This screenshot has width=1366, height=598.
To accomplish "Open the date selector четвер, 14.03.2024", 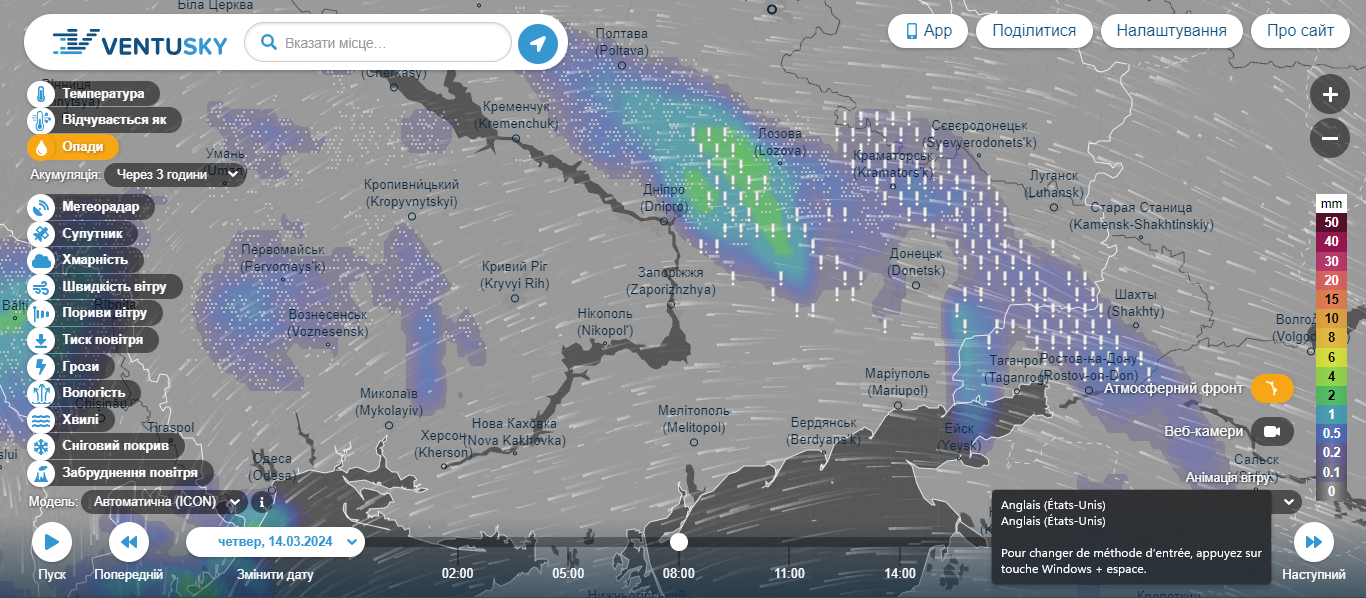I will point(275,542).
